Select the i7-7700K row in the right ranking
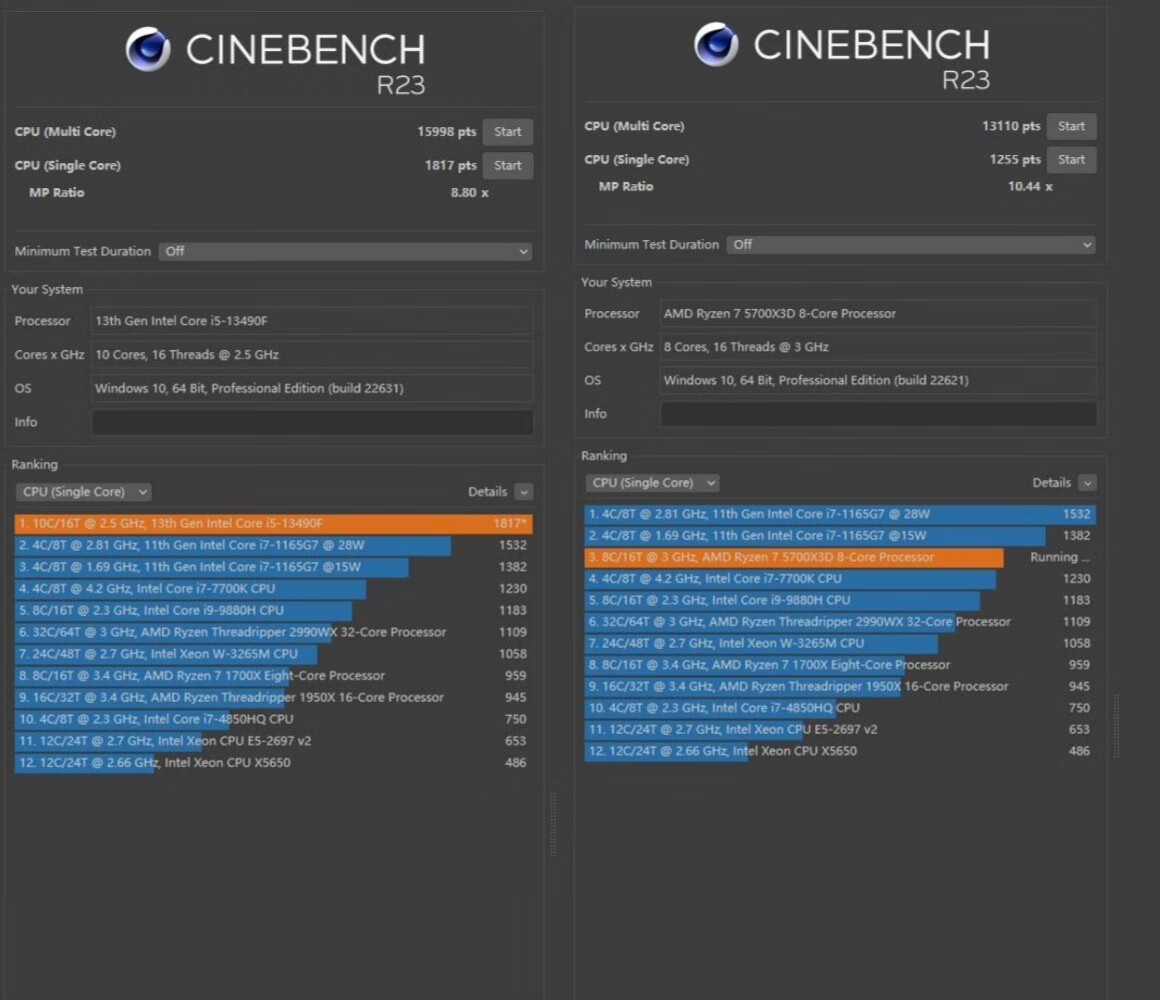This screenshot has width=1160, height=1000. (x=840, y=579)
